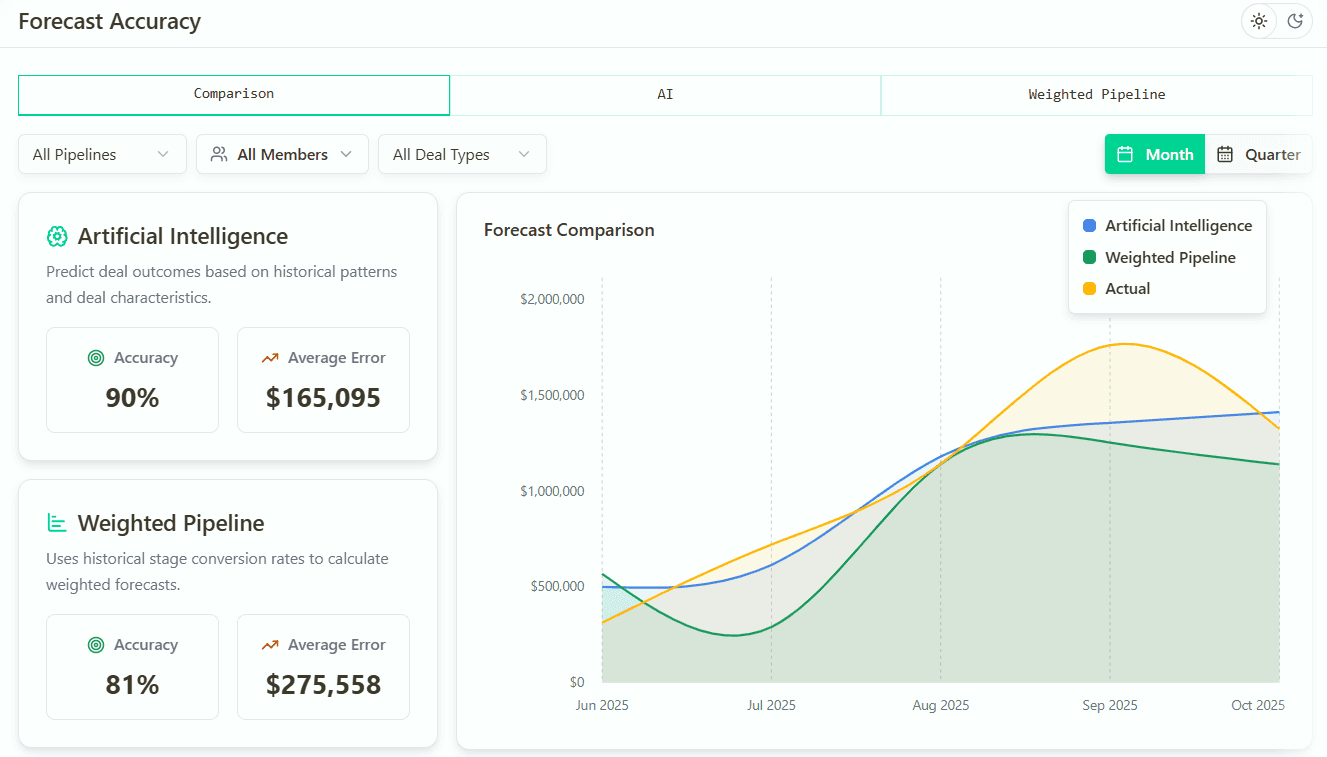Screen dimensions: 1327x757
Task: Click the Forecast Comparison chart title
Action: click(x=569, y=230)
